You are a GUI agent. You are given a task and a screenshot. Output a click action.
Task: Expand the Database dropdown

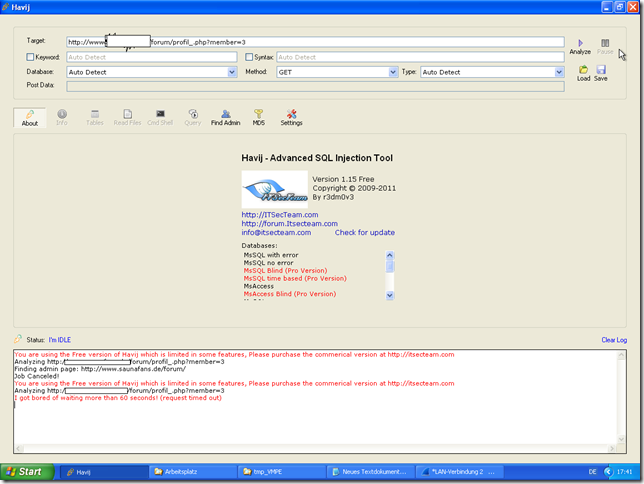click(232, 72)
